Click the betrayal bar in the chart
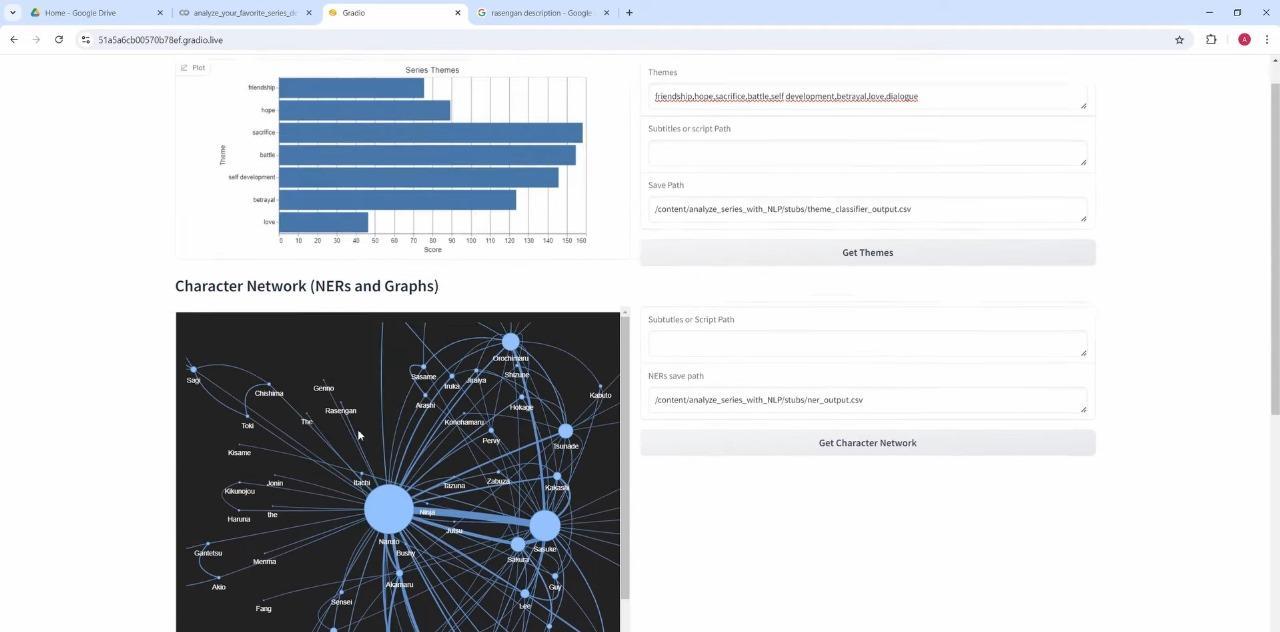The width and height of the screenshot is (1280, 632). 397,200
